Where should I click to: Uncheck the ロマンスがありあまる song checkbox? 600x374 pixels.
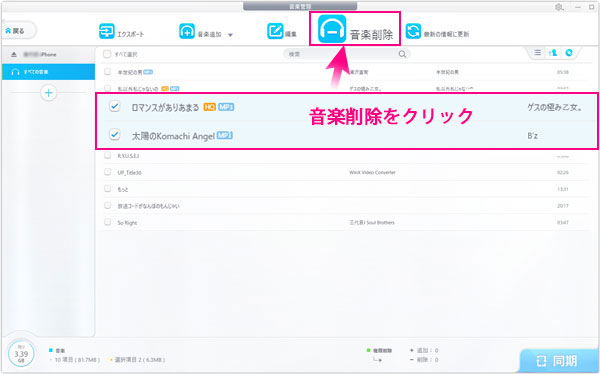click(x=114, y=106)
